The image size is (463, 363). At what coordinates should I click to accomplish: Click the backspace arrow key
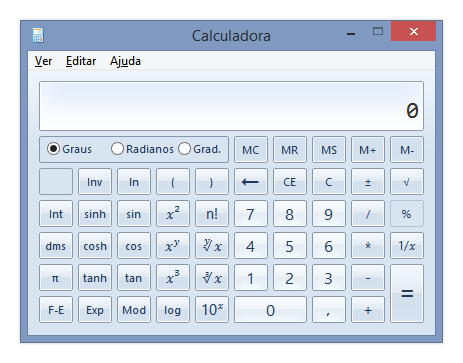click(251, 182)
